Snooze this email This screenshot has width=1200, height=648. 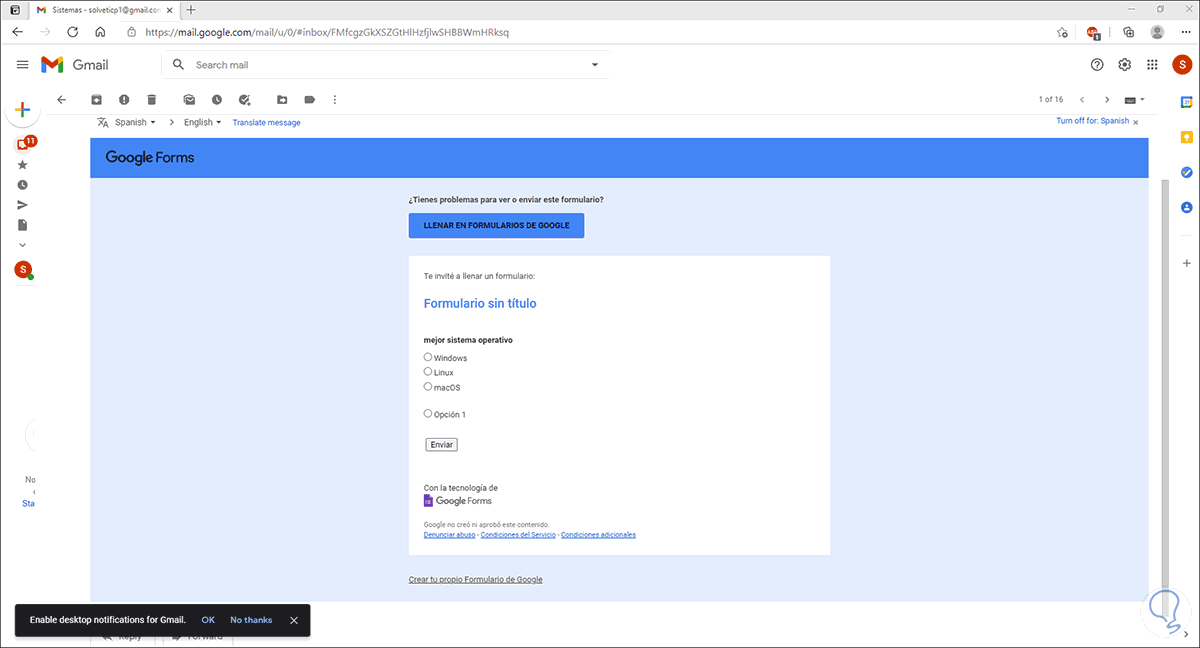(217, 100)
